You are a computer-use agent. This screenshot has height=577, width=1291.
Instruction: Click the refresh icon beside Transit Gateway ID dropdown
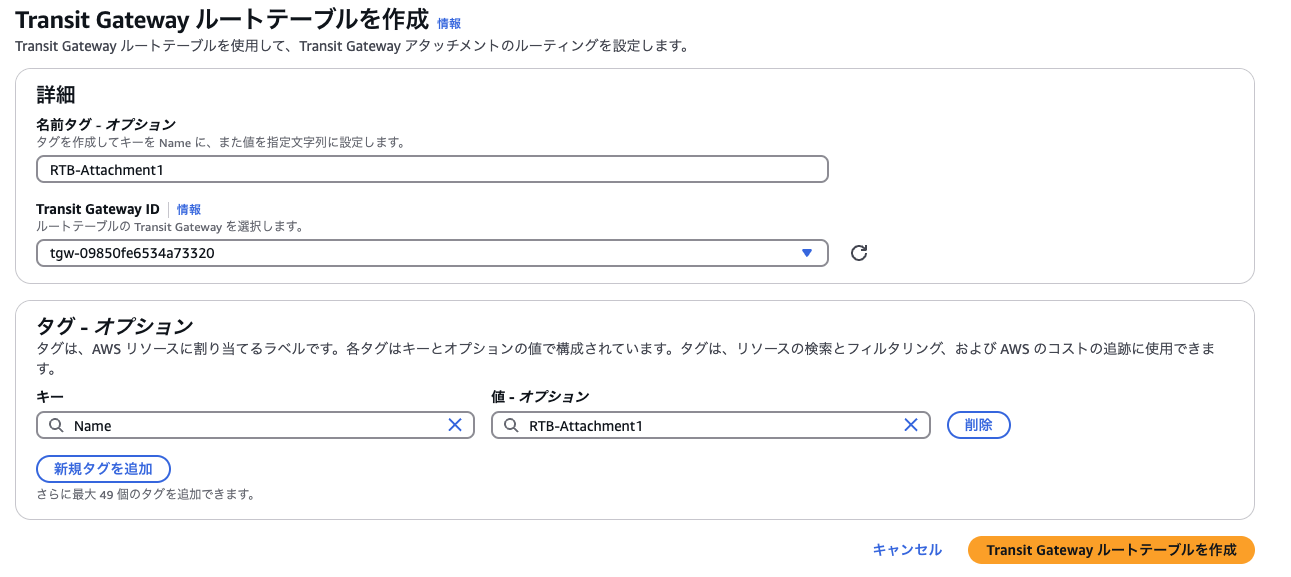(x=858, y=253)
